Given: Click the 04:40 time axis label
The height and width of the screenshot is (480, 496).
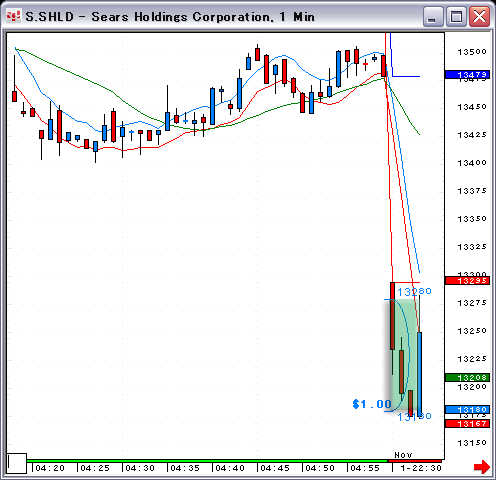Looking at the screenshot, I should (230, 468).
